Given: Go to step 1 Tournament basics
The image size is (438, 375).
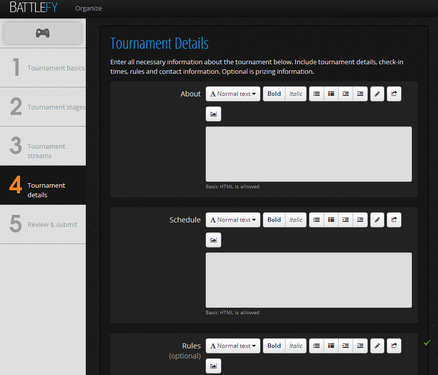Looking at the screenshot, I should click(43, 68).
